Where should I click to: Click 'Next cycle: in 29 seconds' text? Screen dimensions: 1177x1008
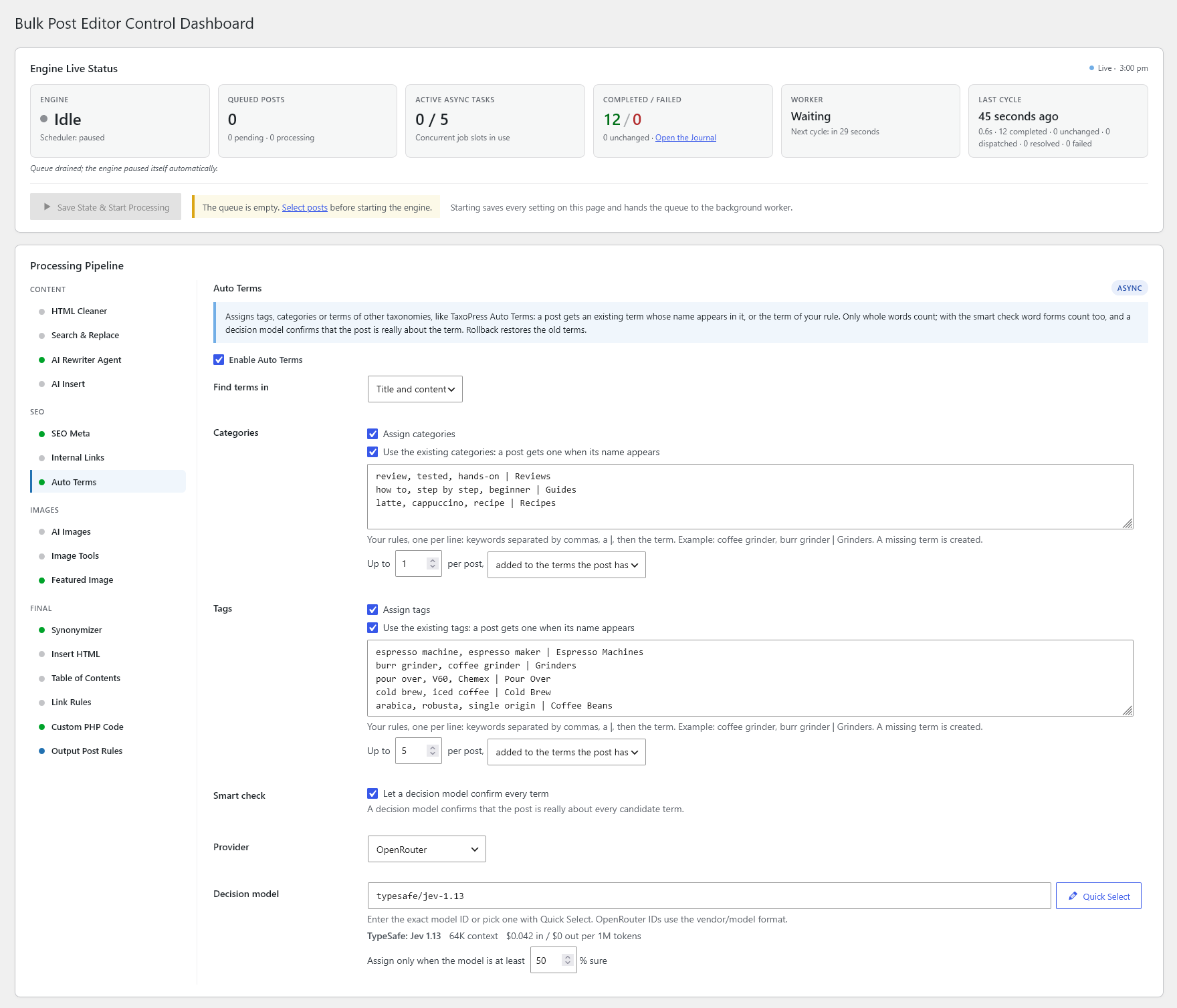(835, 132)
